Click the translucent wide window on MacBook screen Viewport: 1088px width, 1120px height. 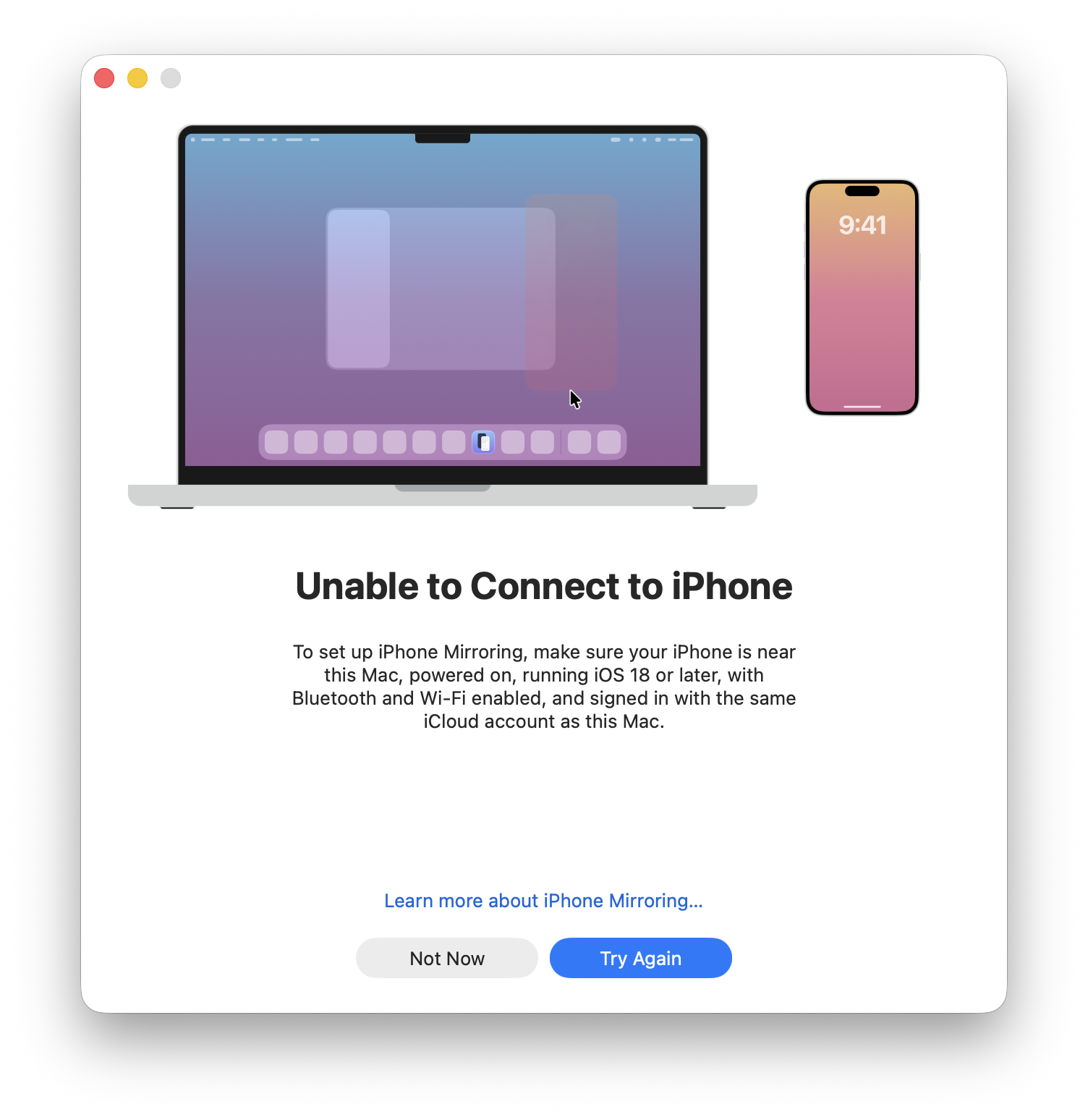[441, 289]
